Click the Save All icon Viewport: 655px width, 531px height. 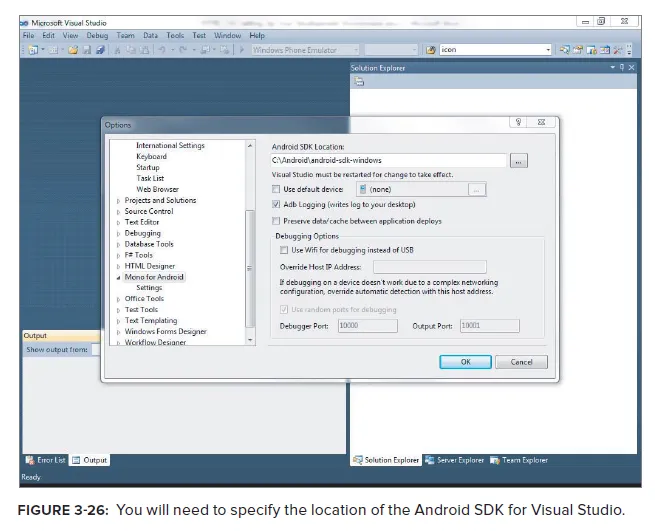click(x=100, y=50)
